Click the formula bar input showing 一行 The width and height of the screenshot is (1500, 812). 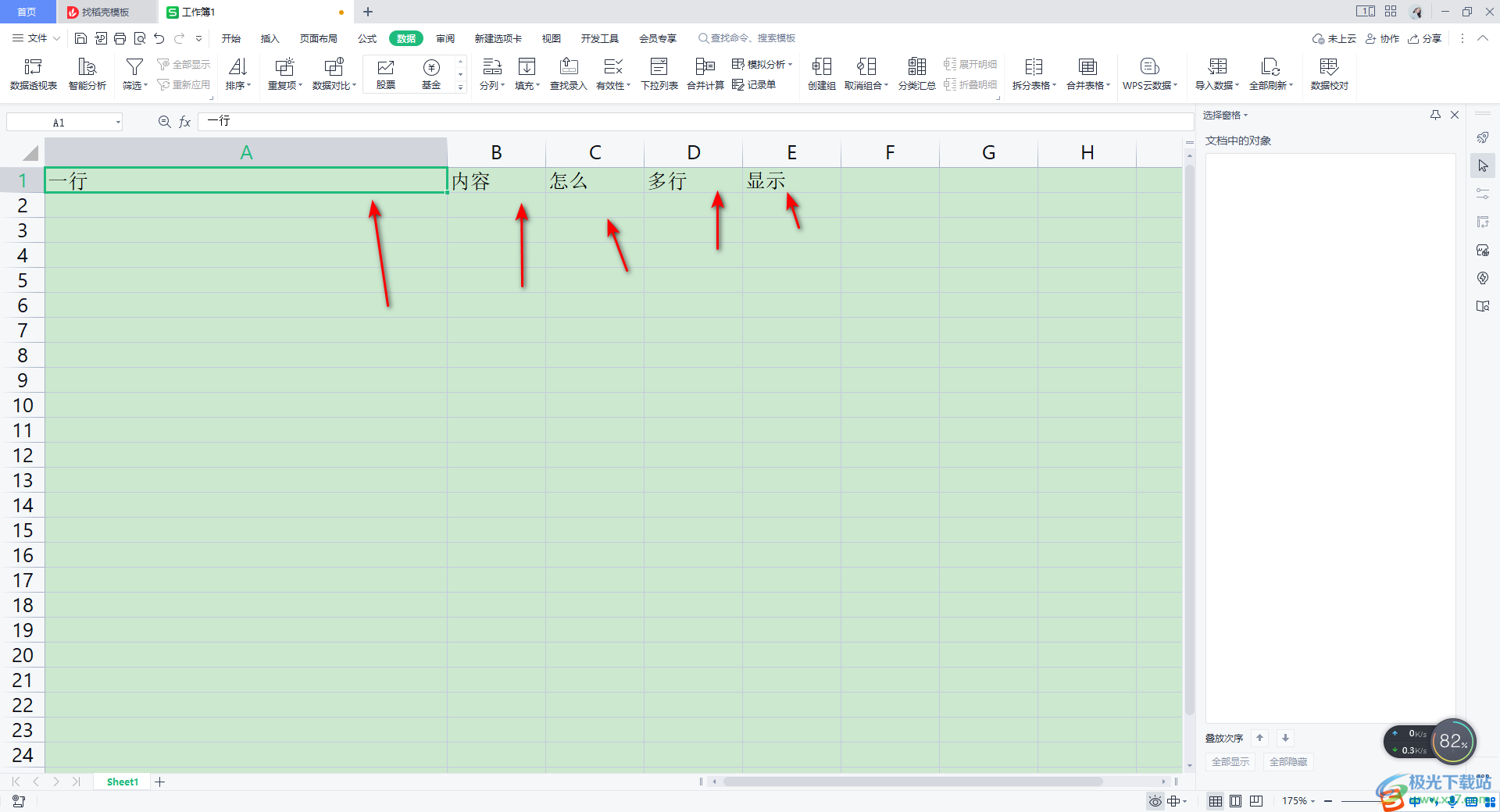coord(695,121)
